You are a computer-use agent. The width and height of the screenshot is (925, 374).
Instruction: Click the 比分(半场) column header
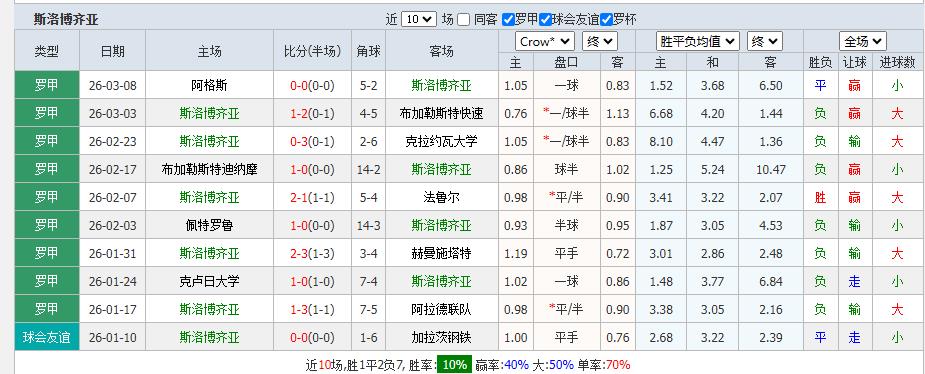pyautogui.click(x=312, y=51)
